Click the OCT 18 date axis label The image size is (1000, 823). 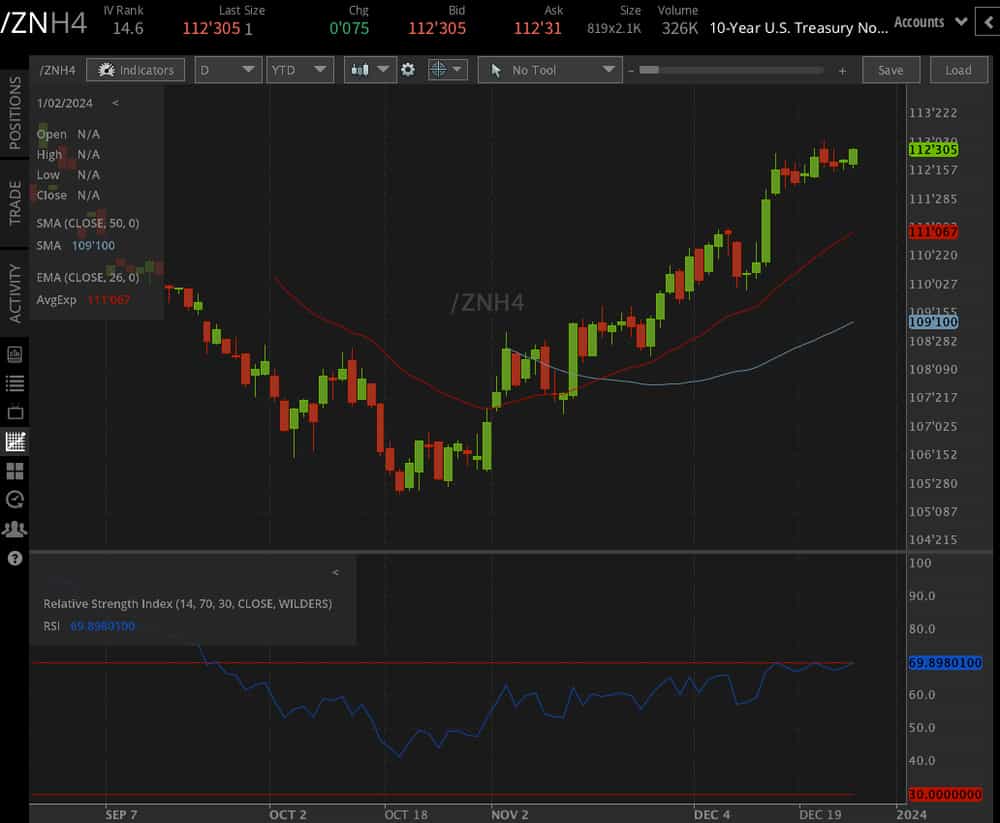tap(406, 815)
